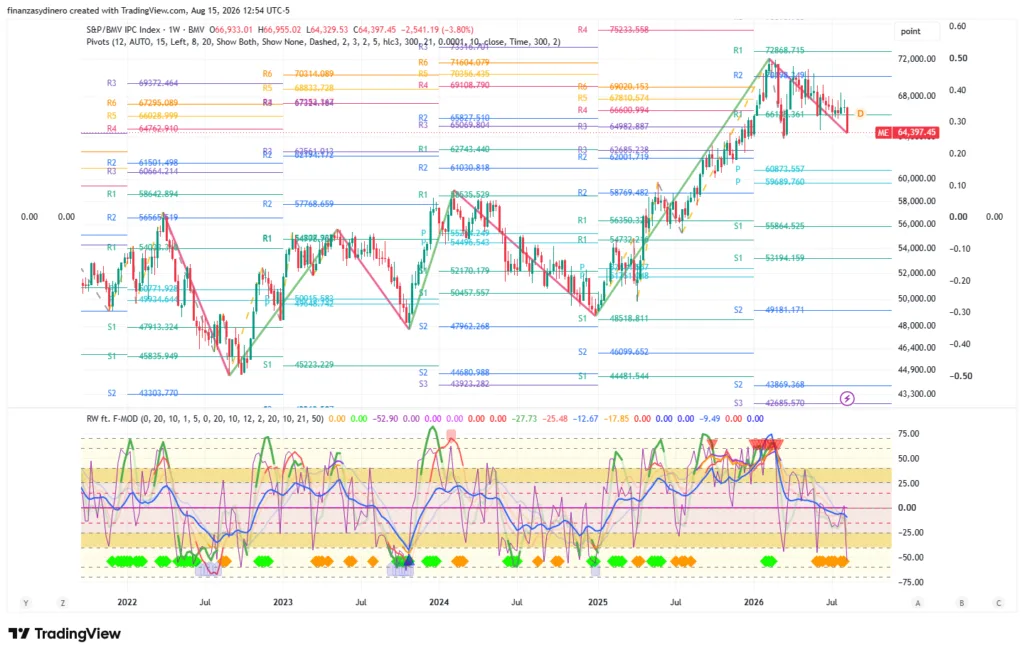Click the 75.00 oscillator axis label
The image size is (1024, 655).
[909, 434]
